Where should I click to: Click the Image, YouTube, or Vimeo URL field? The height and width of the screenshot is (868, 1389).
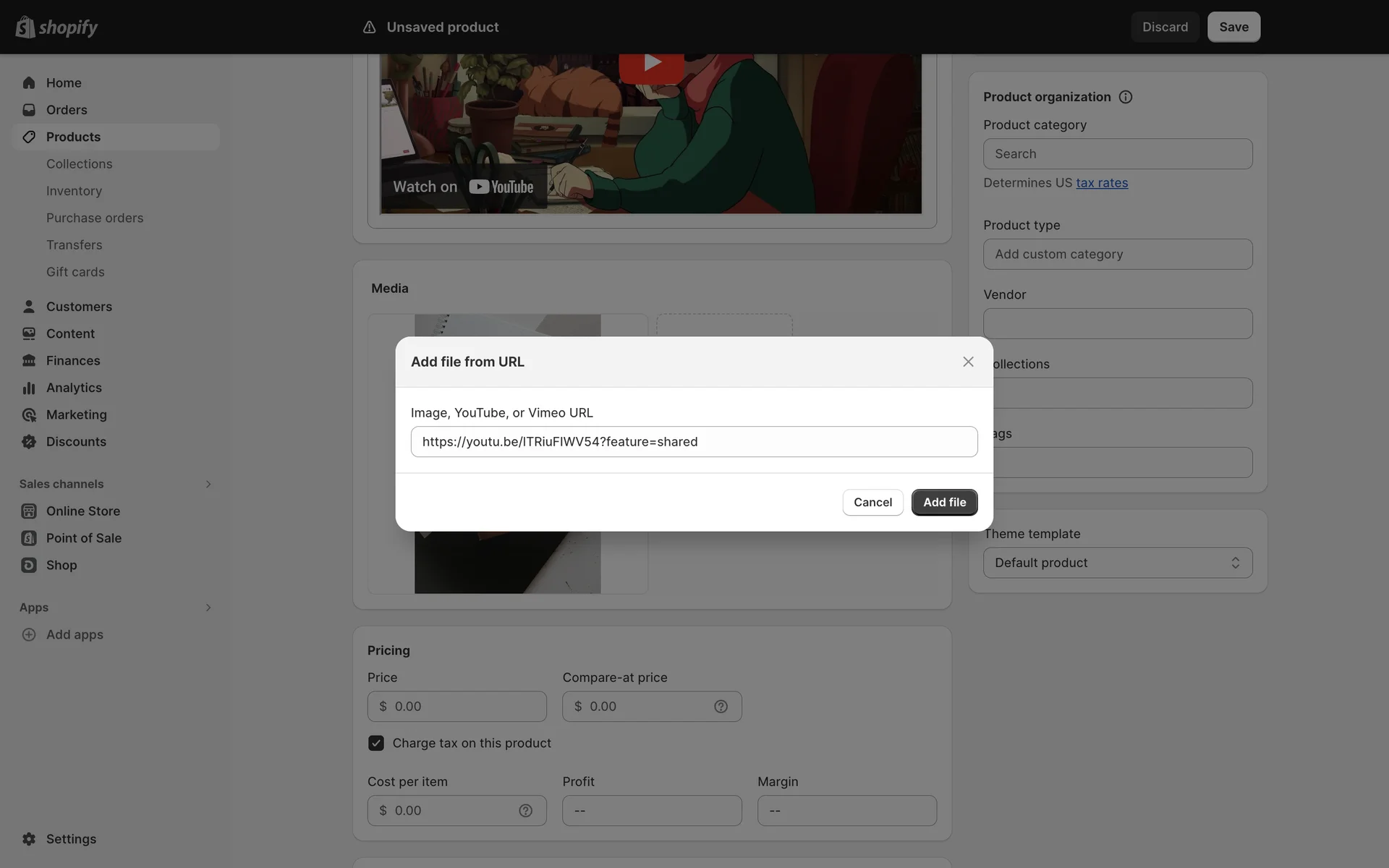694,442
